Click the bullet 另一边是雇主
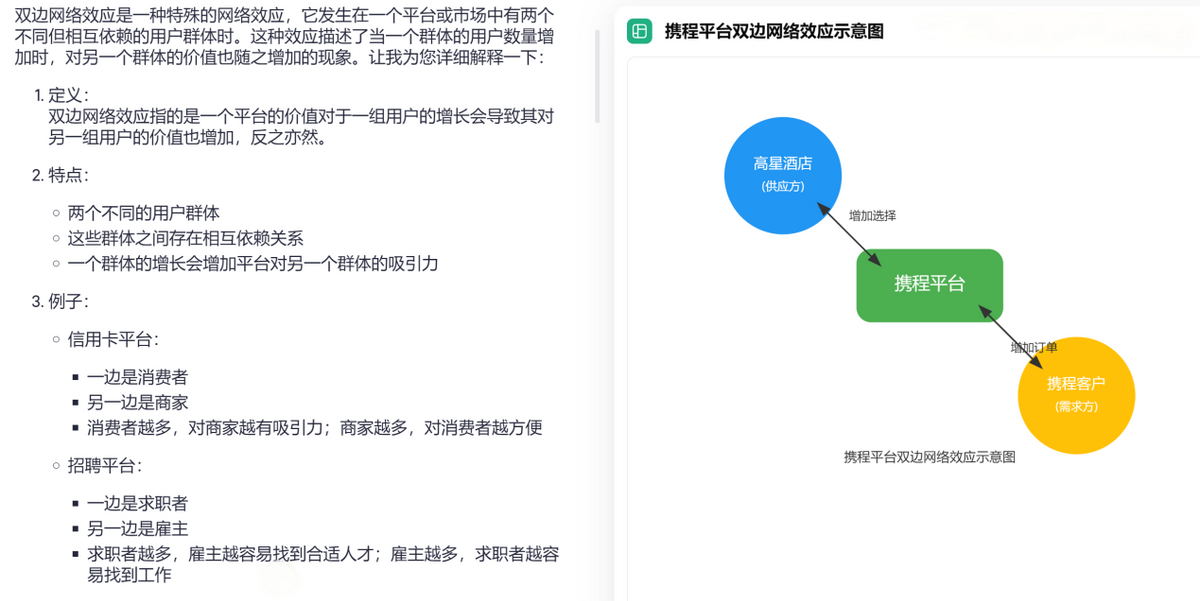 pos(137,528)
